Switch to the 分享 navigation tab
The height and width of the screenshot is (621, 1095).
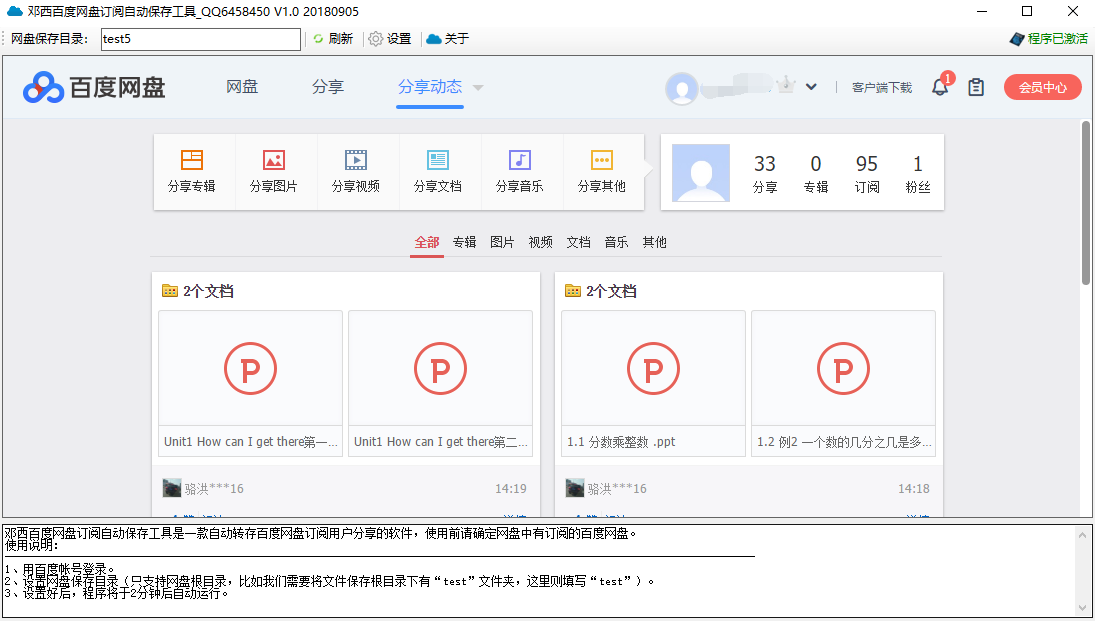pyautogui.click(x=328, y=87)
